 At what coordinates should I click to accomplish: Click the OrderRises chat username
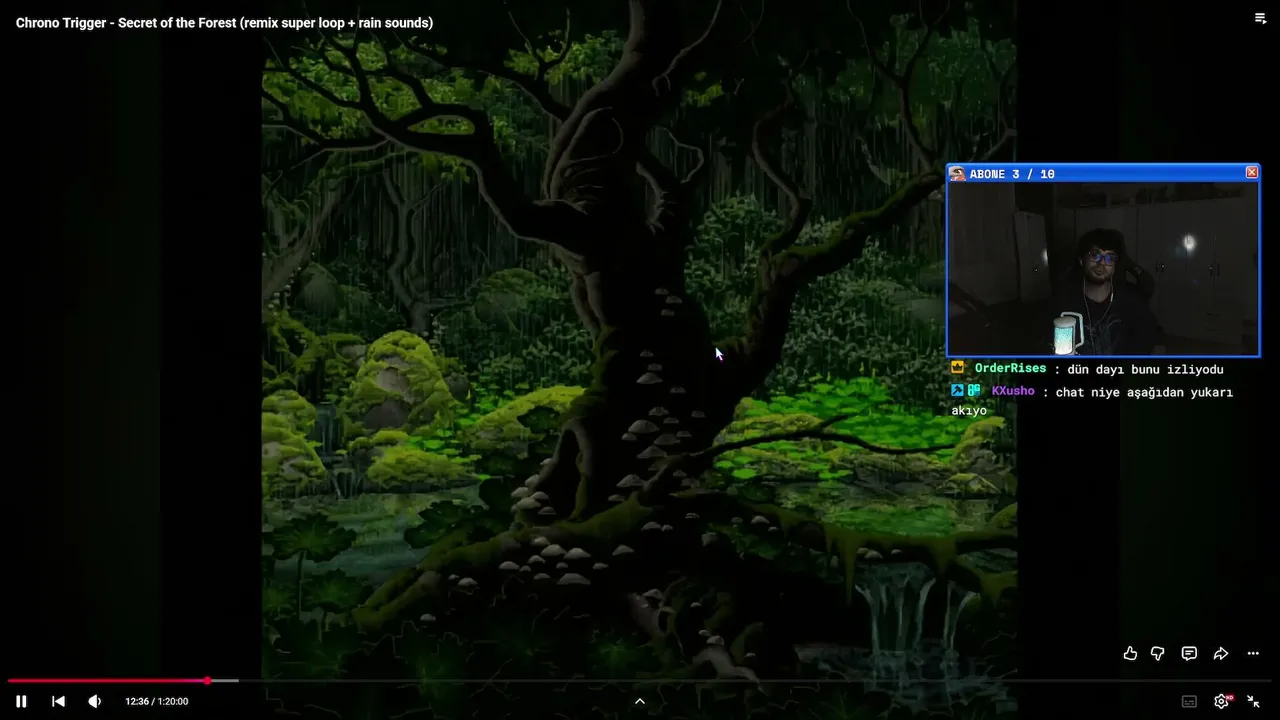point(1010,368)
